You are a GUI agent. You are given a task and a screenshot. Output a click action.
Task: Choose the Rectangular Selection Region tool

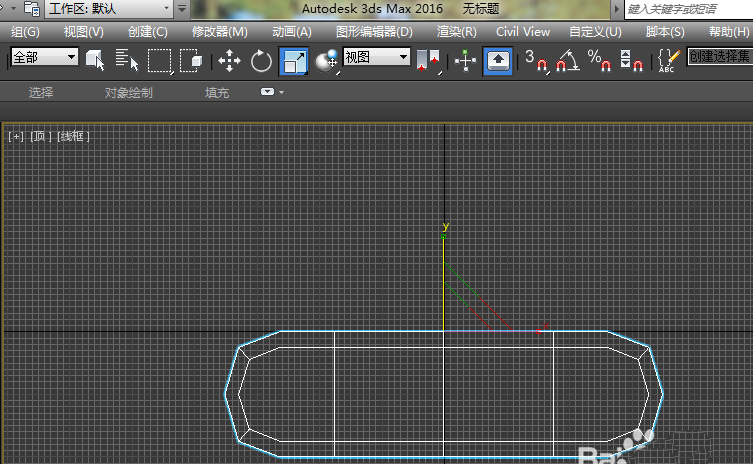pos(160,60)
